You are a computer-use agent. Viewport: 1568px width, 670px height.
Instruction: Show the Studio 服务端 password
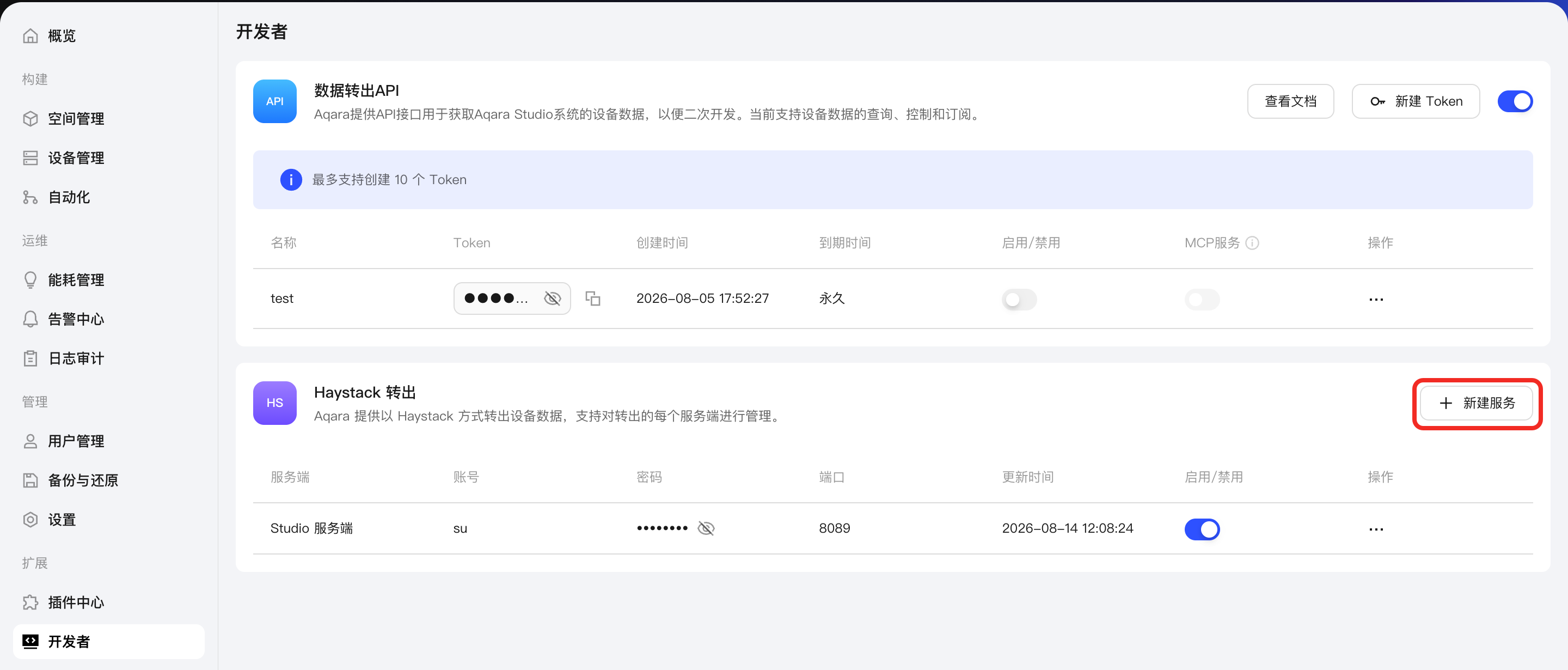[x=706, y=529]
